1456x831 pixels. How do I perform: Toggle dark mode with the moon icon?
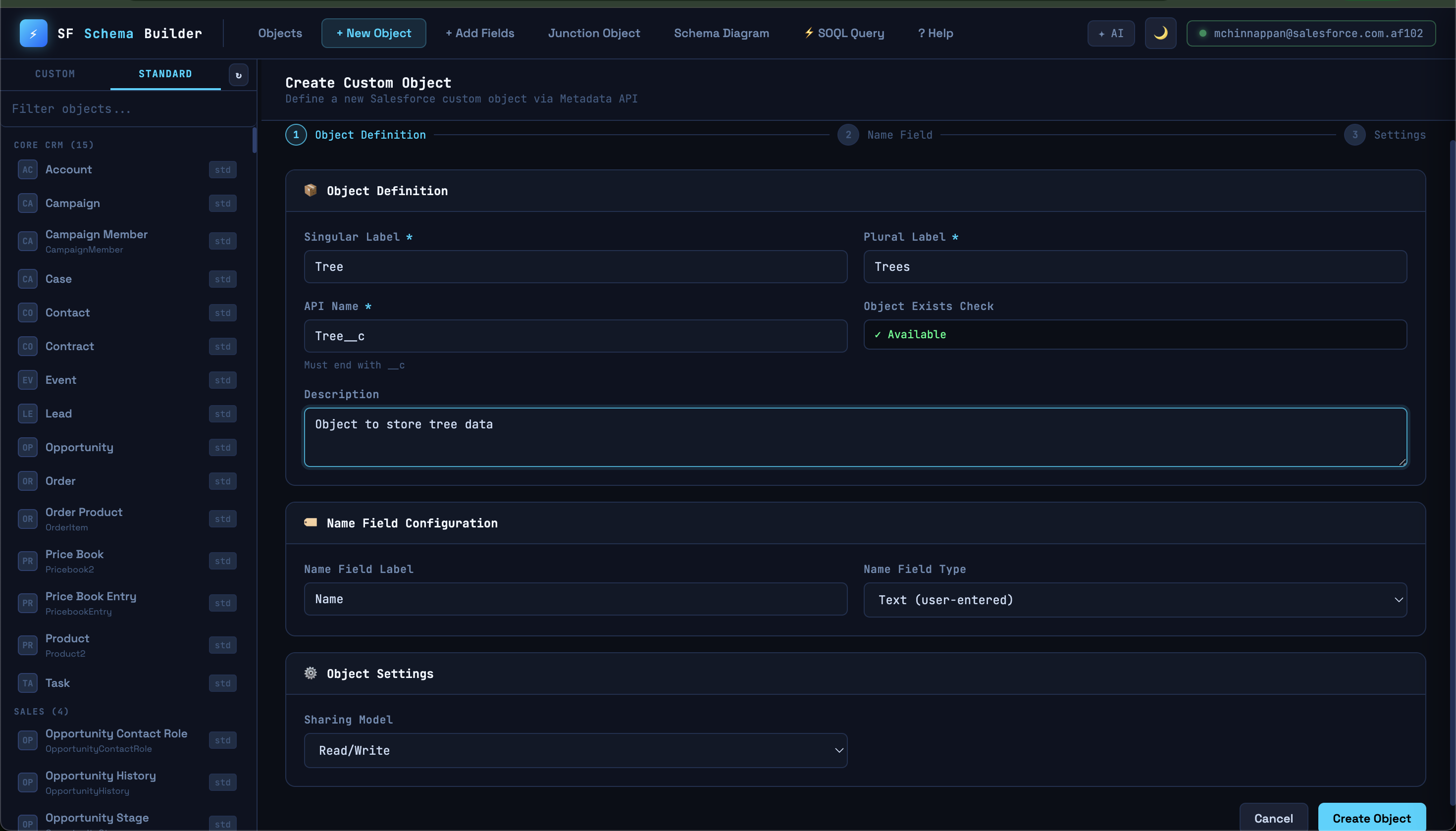click(x=1160, y=33)
